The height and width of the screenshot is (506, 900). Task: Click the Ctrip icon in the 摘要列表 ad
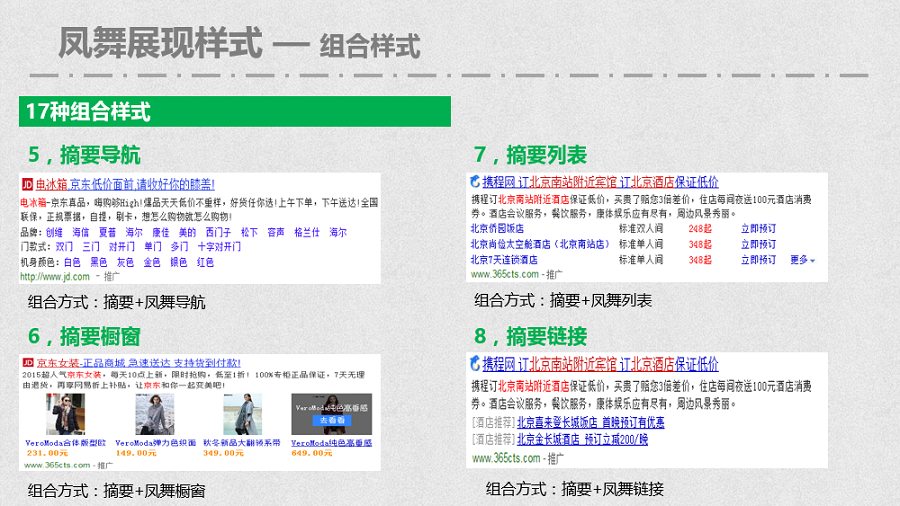473,182
